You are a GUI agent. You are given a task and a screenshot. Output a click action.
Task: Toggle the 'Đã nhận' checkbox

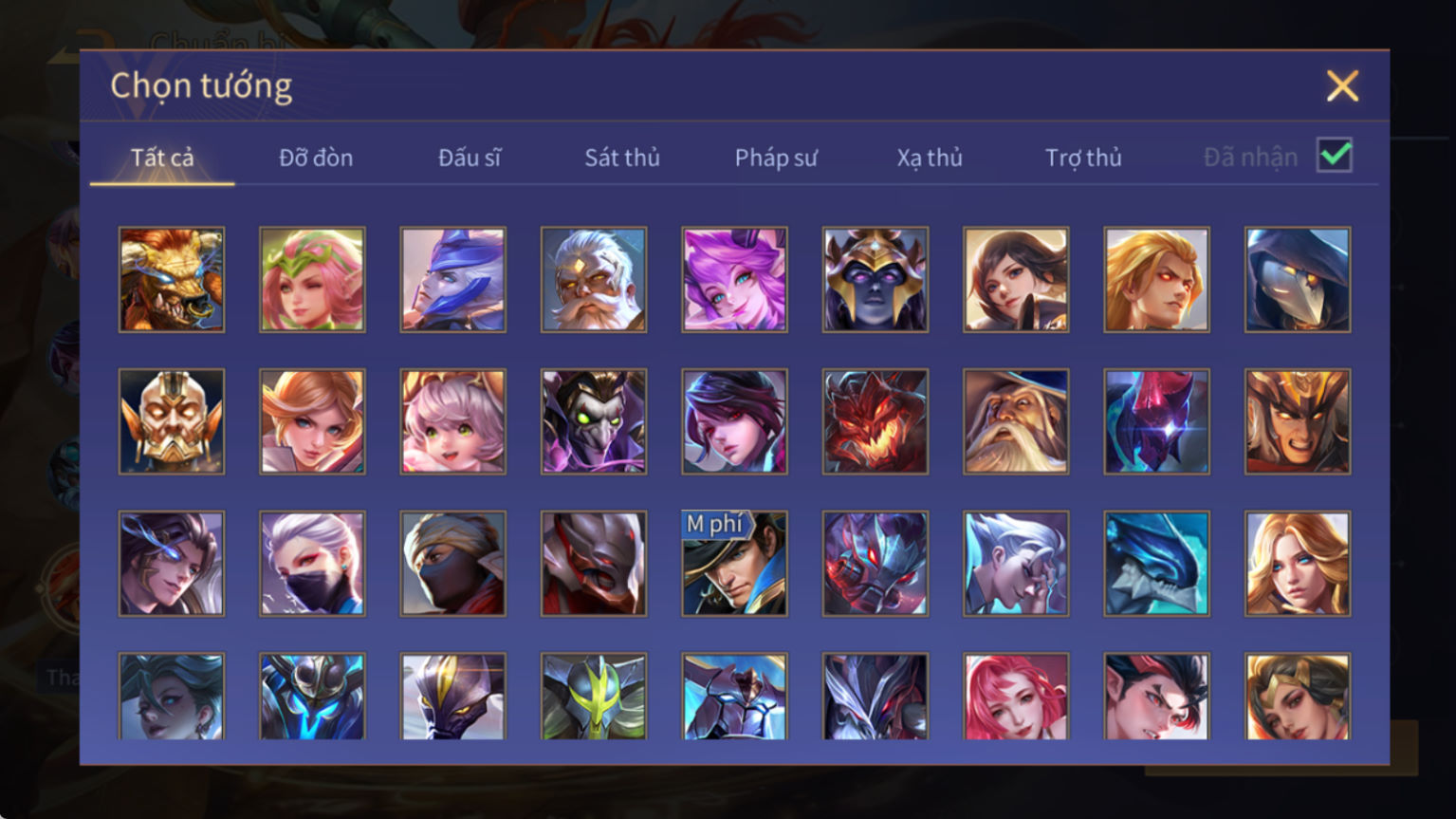[x=1335, y=156]
